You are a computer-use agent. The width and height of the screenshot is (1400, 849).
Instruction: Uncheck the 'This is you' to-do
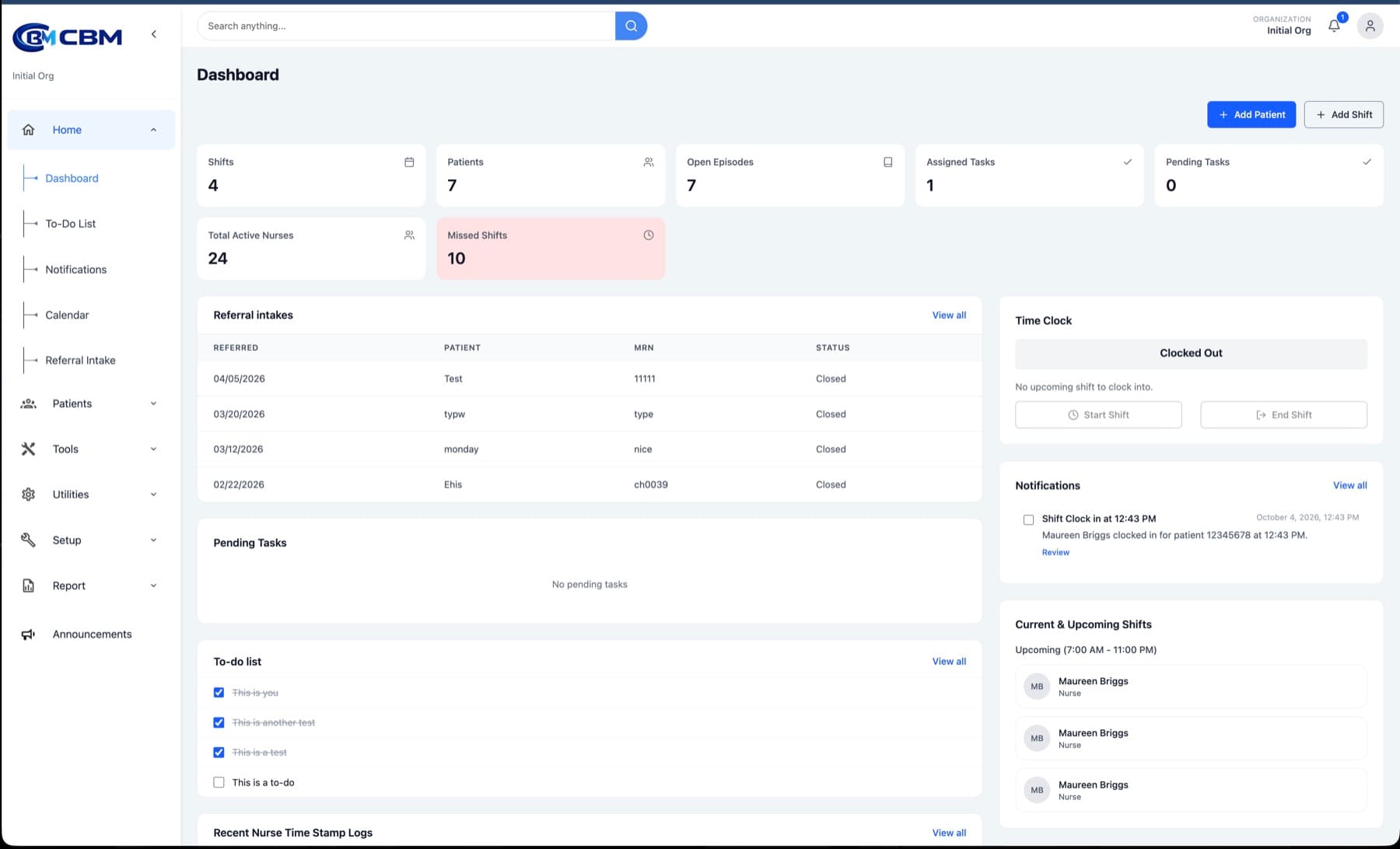(219, 693)
